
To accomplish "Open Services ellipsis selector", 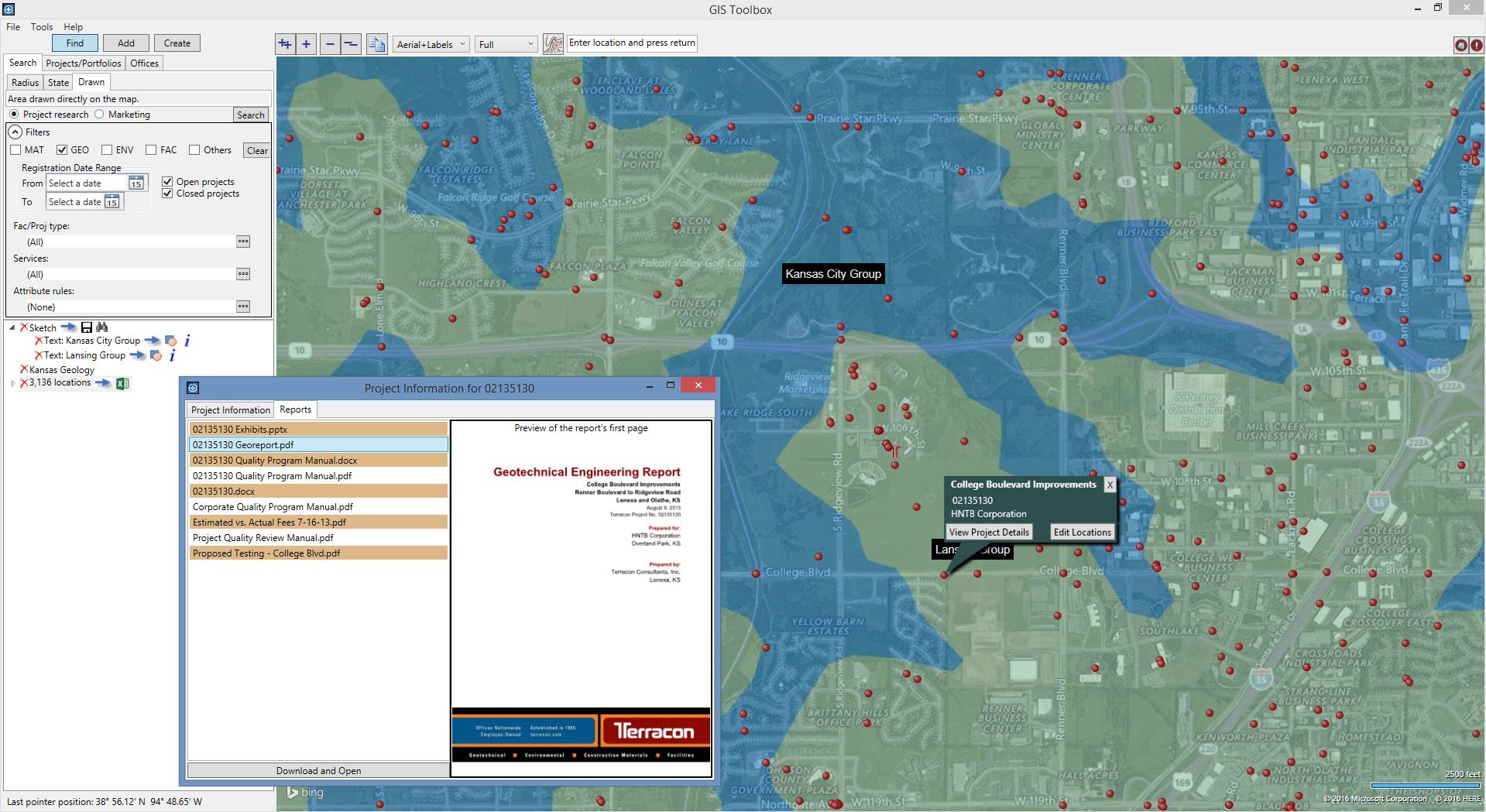I will click(243, 274).
